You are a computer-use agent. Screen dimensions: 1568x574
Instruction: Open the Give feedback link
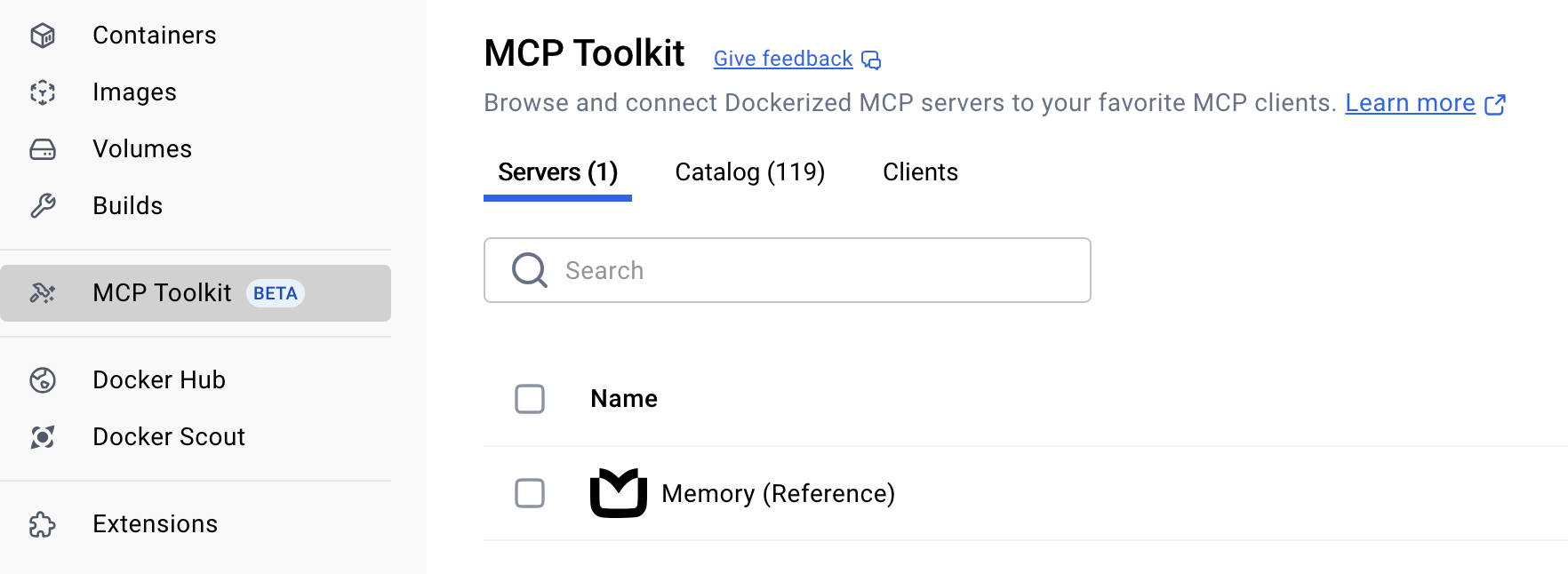782,60
